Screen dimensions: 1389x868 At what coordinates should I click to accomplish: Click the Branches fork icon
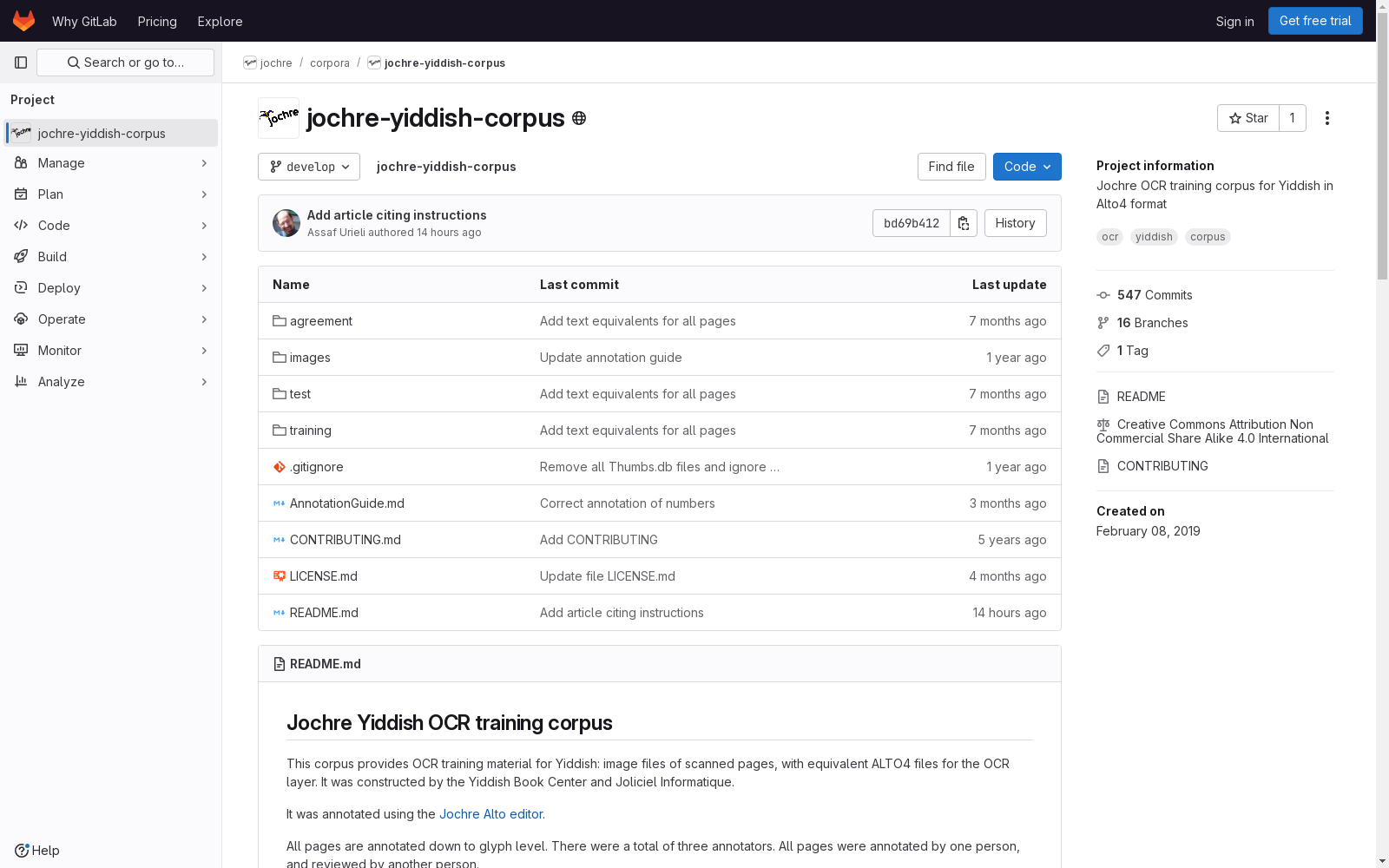[x=1103, y=323]
